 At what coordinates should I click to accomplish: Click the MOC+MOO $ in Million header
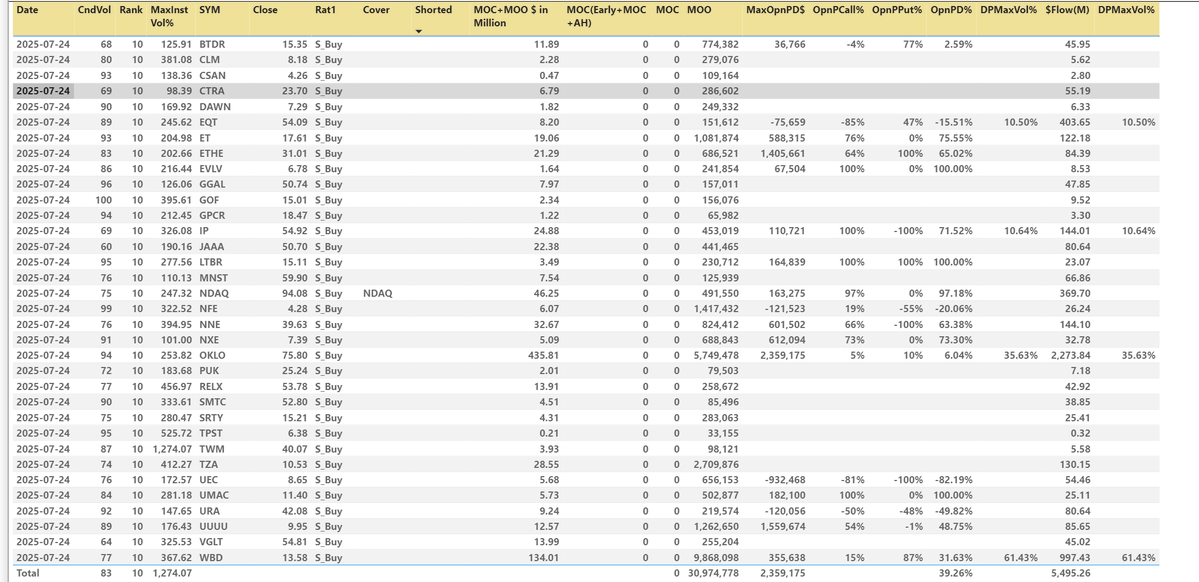(x=512, y=17)
